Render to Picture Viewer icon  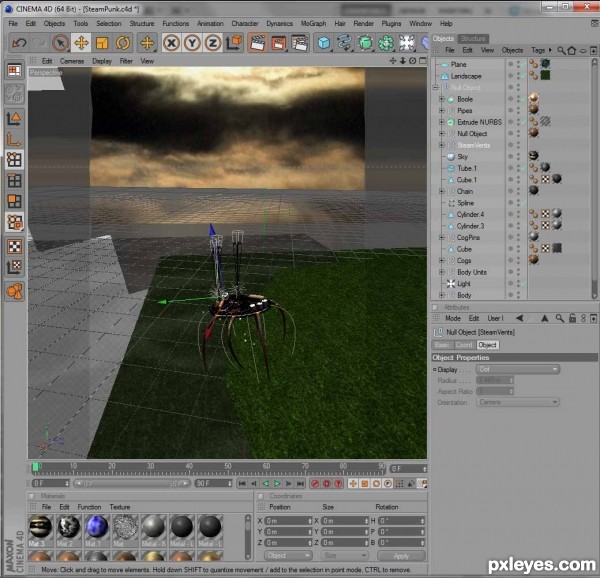coord(279,43)
